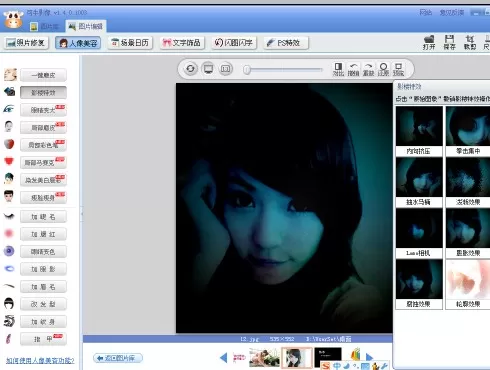Image resolution: width=490 pixels, height=370 pixels.
Task: Click the rotate refresh round icon
Action: (190, 69)
